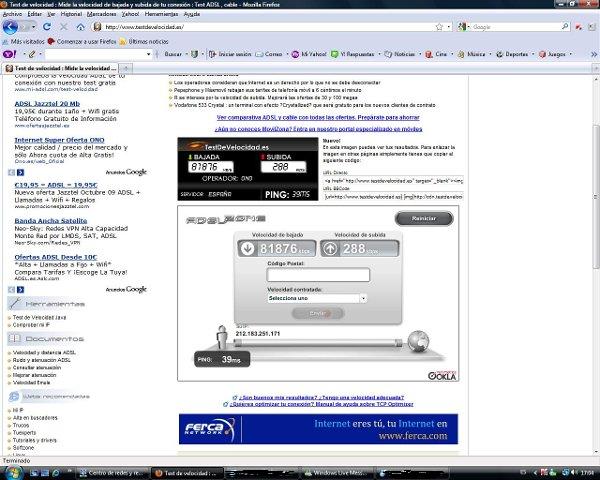Click the Stop loading X icon
The width and height of the screenshot is (600, 480).
(x=64, y=27)
